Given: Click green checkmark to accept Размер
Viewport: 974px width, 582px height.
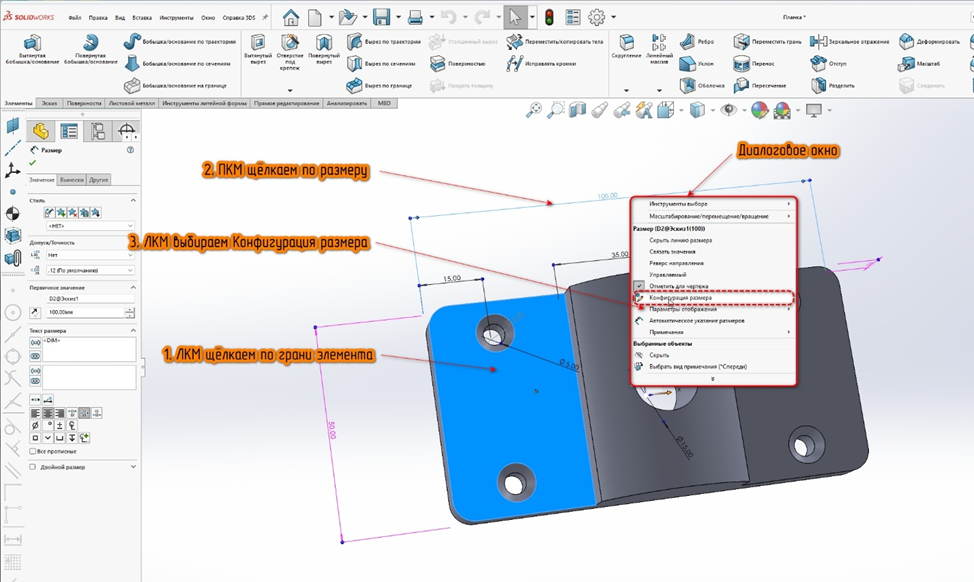Looking at the screenshot, I should coord(33,163).
